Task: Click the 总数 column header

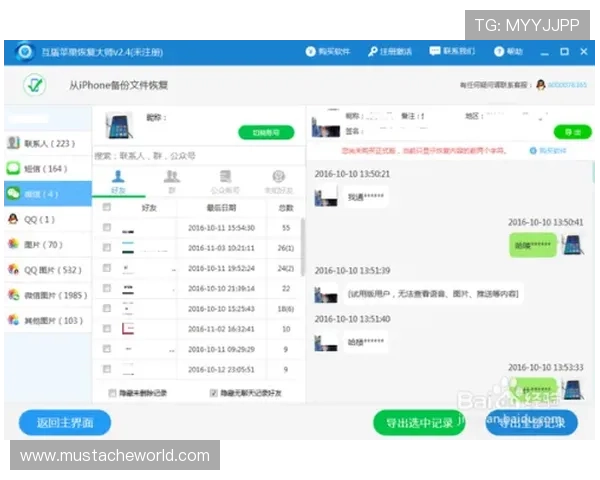Action: (x=286, y=208)
